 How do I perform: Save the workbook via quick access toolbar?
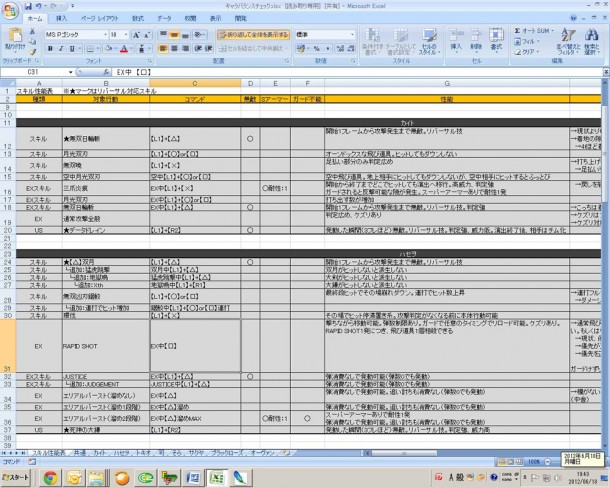click(28, 6)
